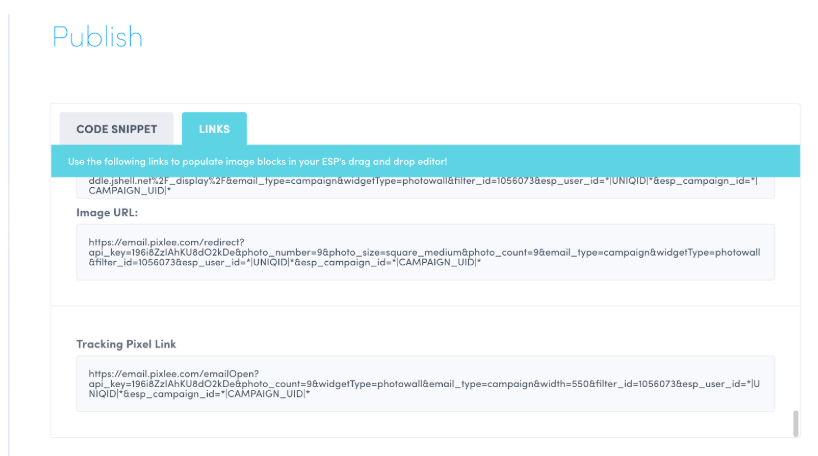Screen dimensions: 818x456
Task: Click inside the Tracking Pixel Link box
Action: pos(425,383)
